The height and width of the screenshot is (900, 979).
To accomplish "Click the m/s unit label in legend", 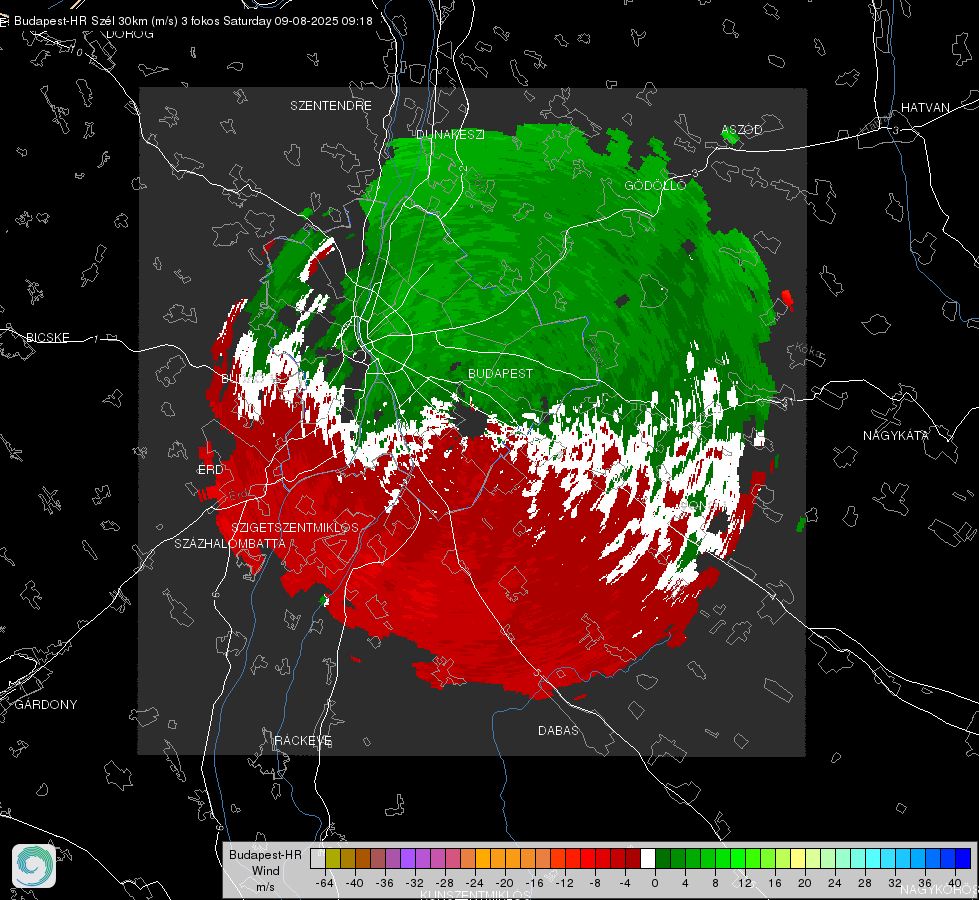I will click(265, 886).
